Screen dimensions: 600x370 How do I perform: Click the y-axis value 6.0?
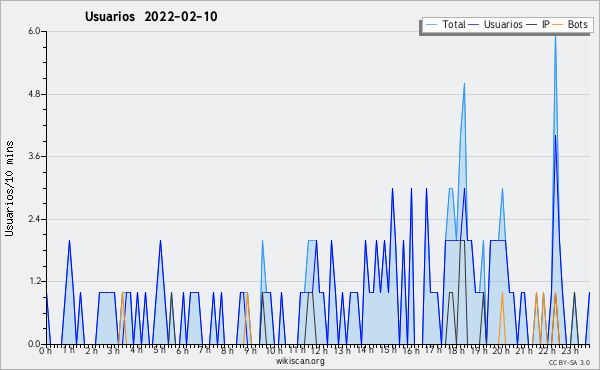pos(34,31)
